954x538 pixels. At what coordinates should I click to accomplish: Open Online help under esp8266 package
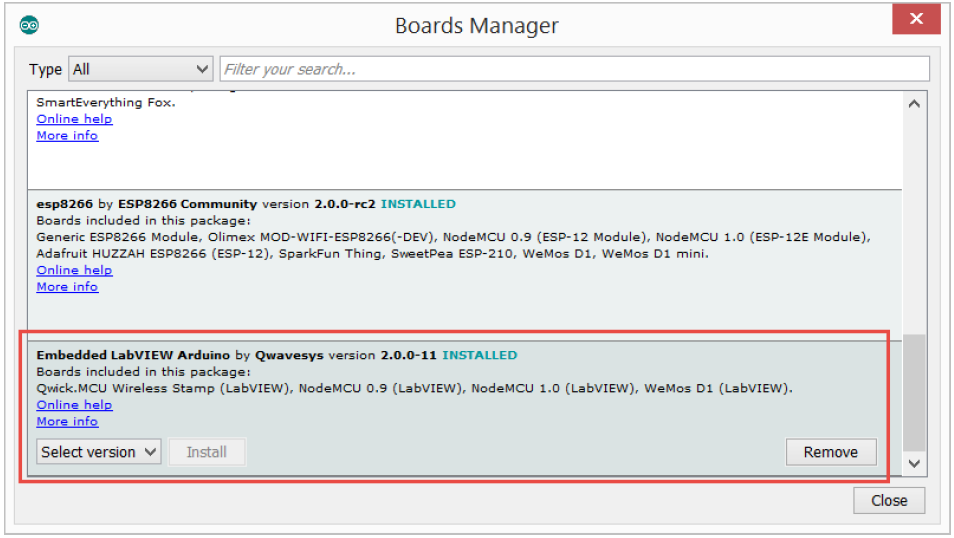click(x=74, y=270)
